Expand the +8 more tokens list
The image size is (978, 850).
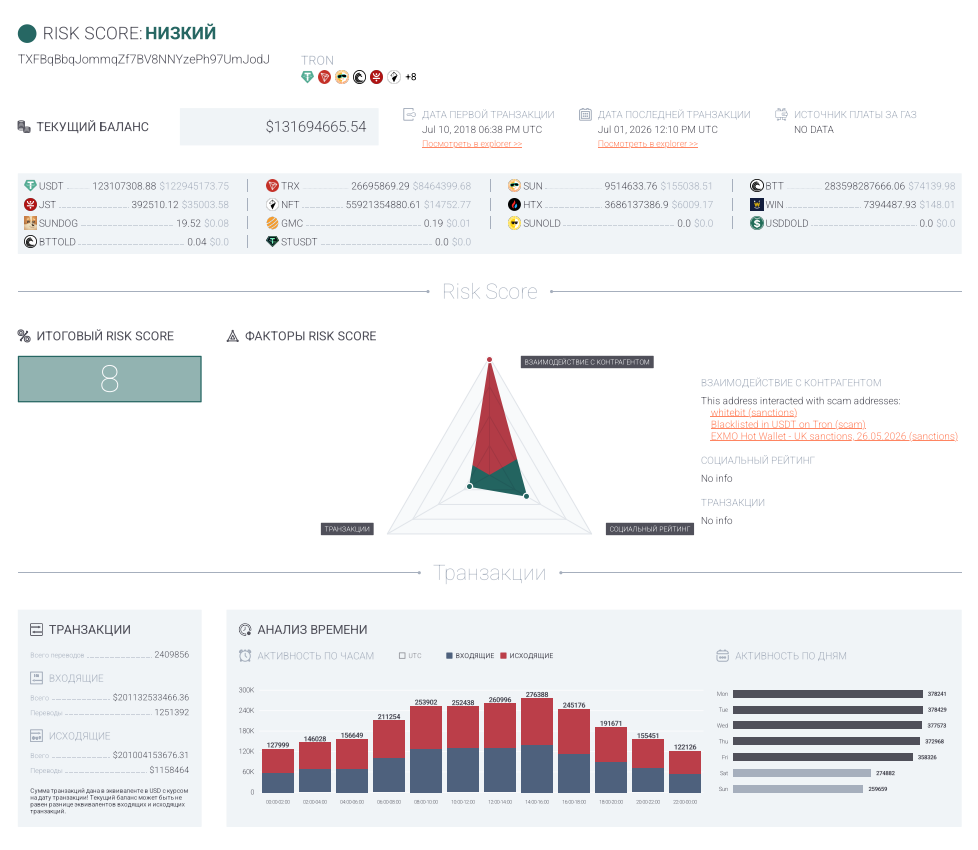410,77
